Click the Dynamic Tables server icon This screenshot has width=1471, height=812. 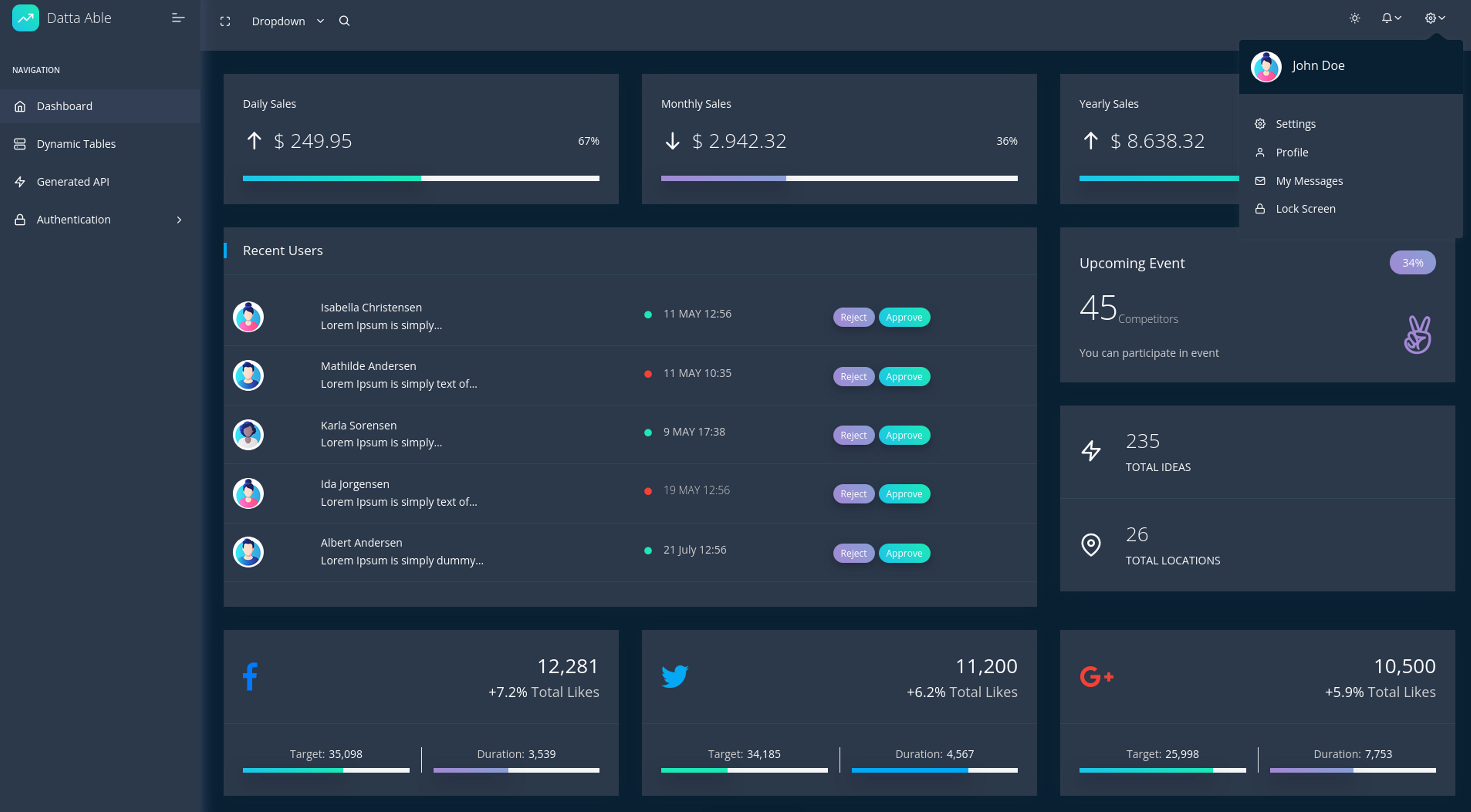pyautogui.click(x=20, y=144)
